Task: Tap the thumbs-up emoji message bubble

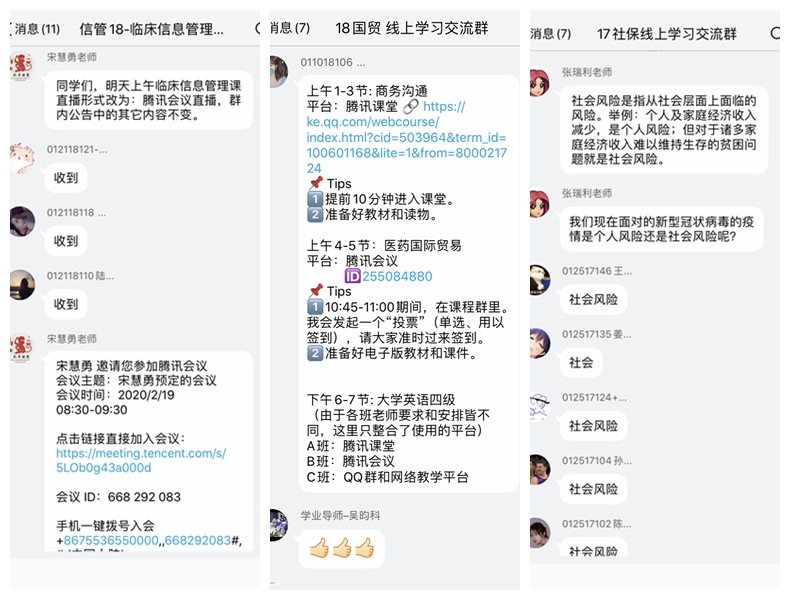Action: pyautogui.click(x=342, y=548)
